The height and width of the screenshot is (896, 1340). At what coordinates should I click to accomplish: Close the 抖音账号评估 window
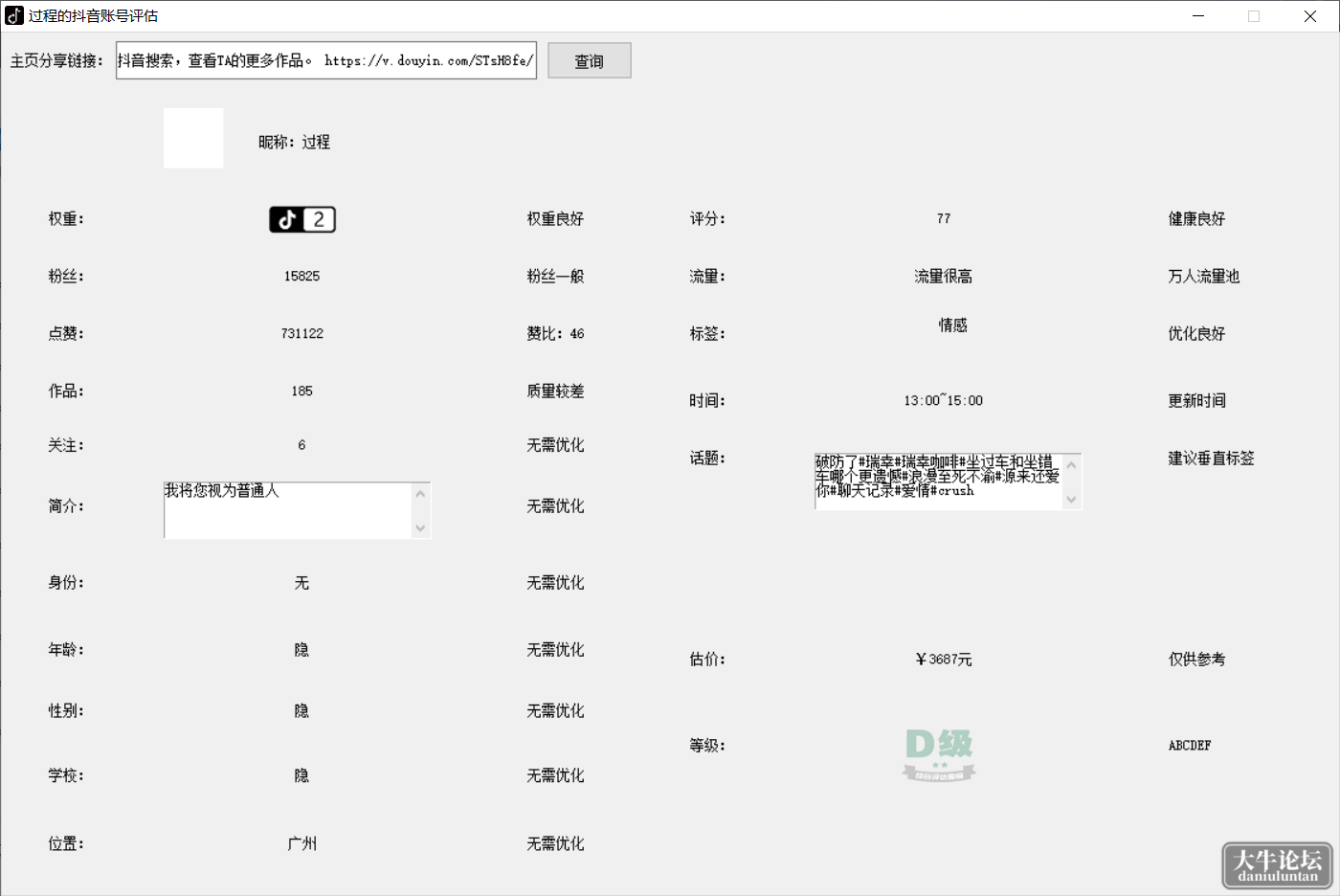(1310, 15)
